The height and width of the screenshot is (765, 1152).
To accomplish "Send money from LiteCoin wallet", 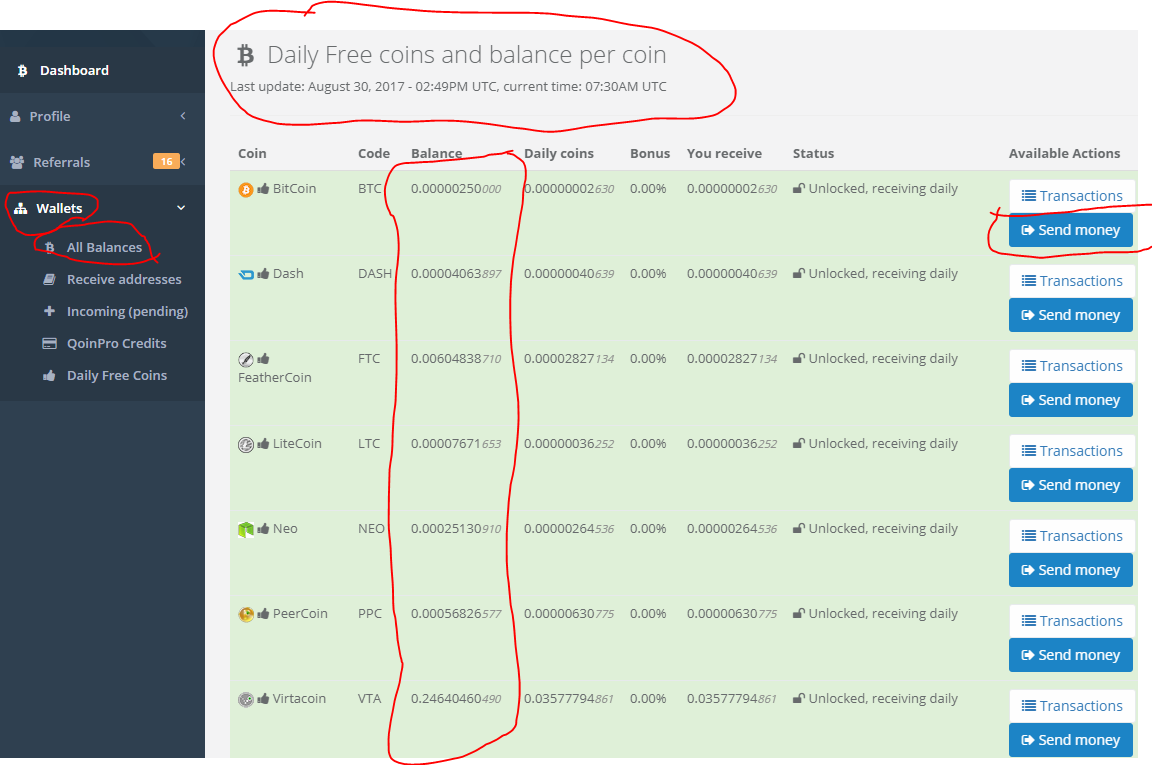I will (1070, 485).
